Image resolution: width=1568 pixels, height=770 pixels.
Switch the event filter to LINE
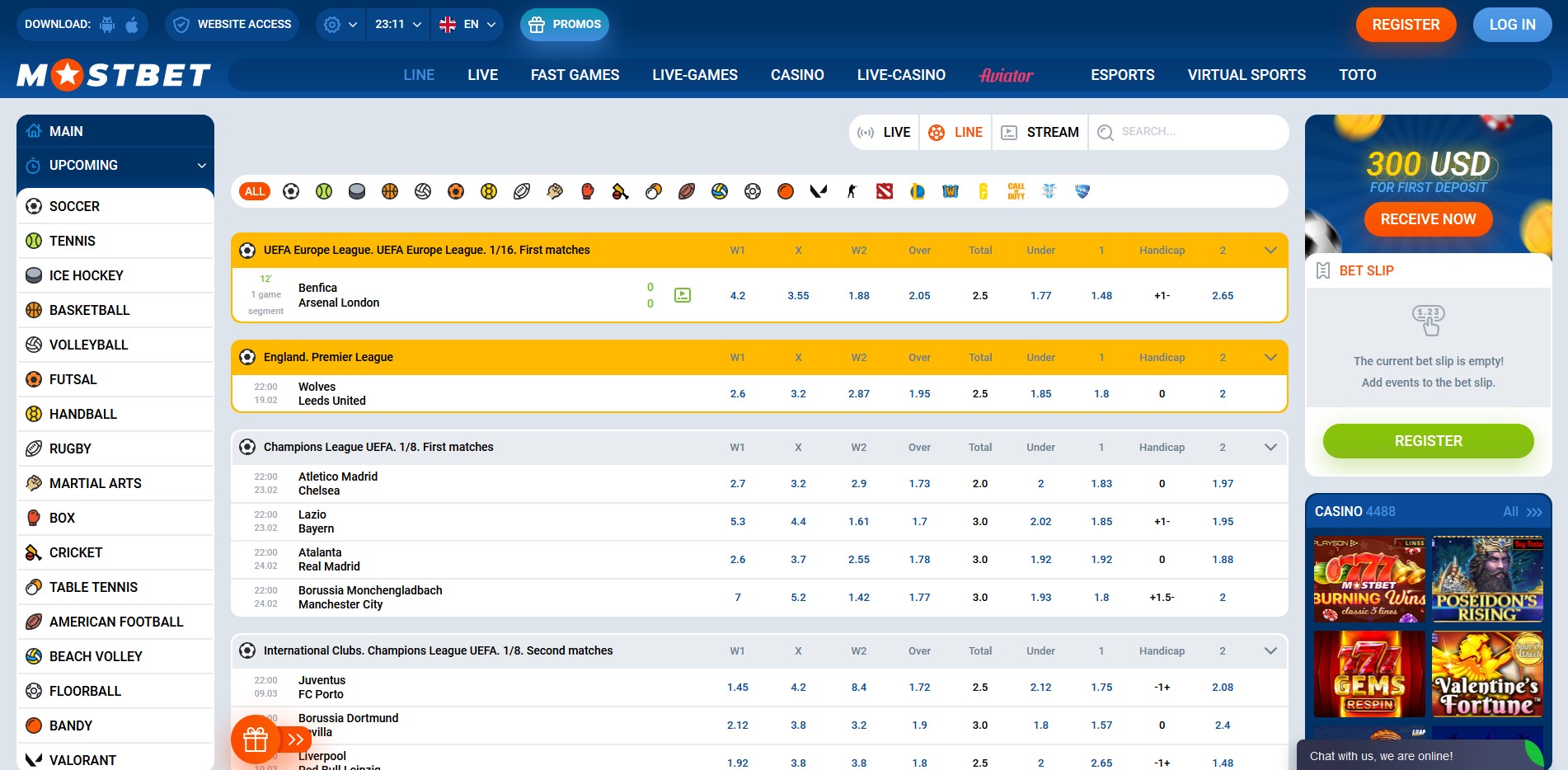click(956, 132)
